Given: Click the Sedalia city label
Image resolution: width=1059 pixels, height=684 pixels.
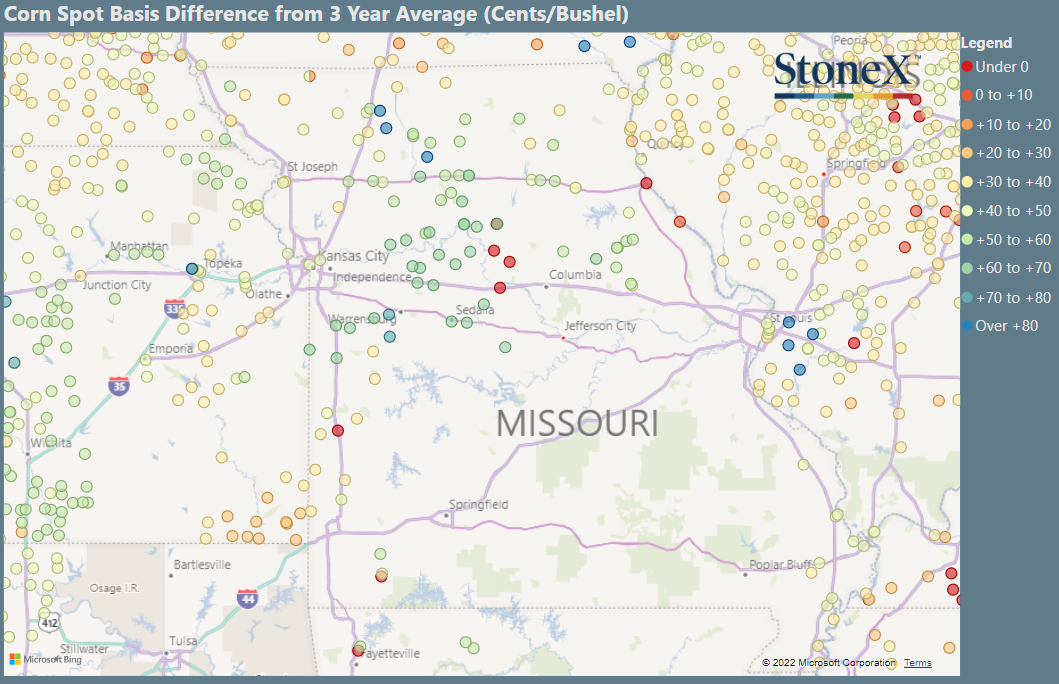Looking at the screenshot, I should point(475,310).
